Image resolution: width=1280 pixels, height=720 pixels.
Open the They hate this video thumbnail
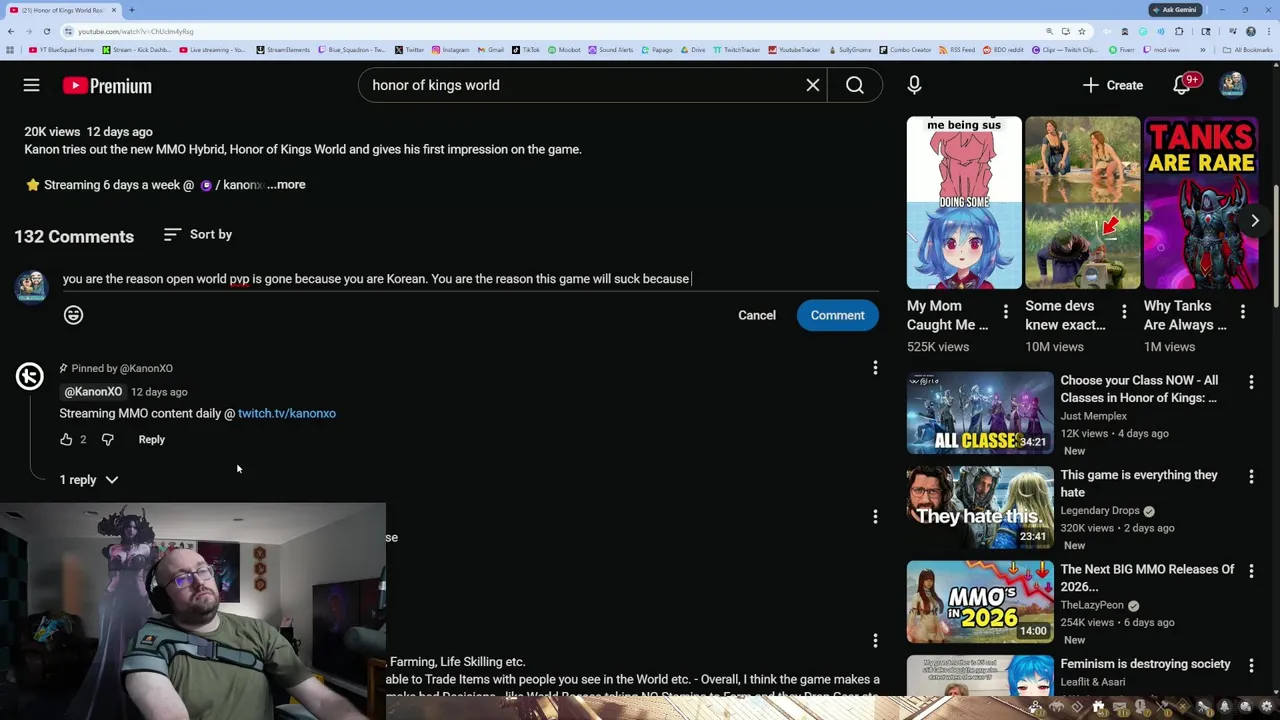[980, 508]
